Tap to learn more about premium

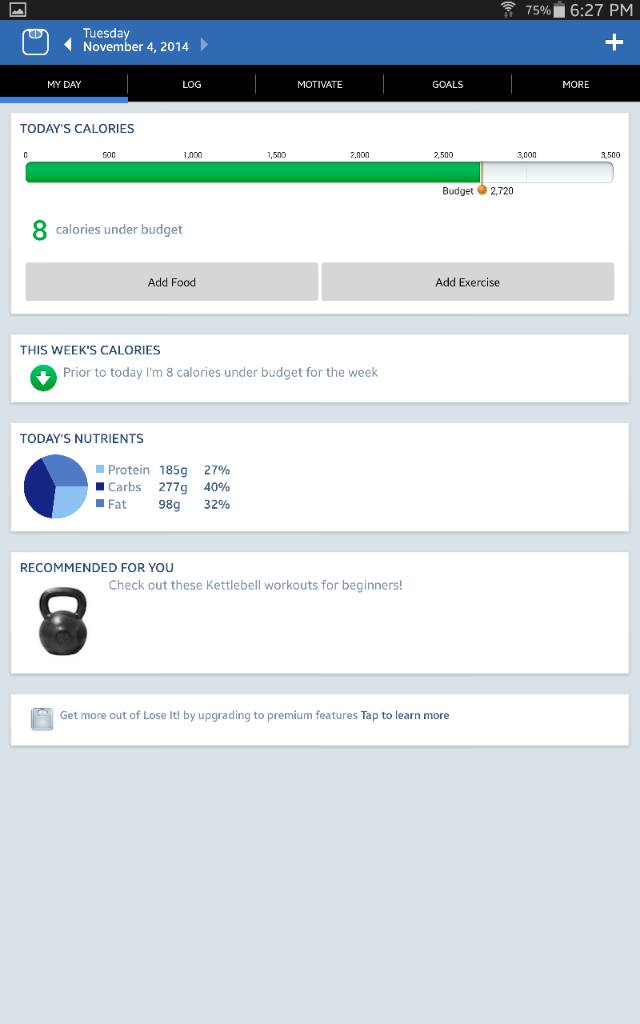coord(405,715)
